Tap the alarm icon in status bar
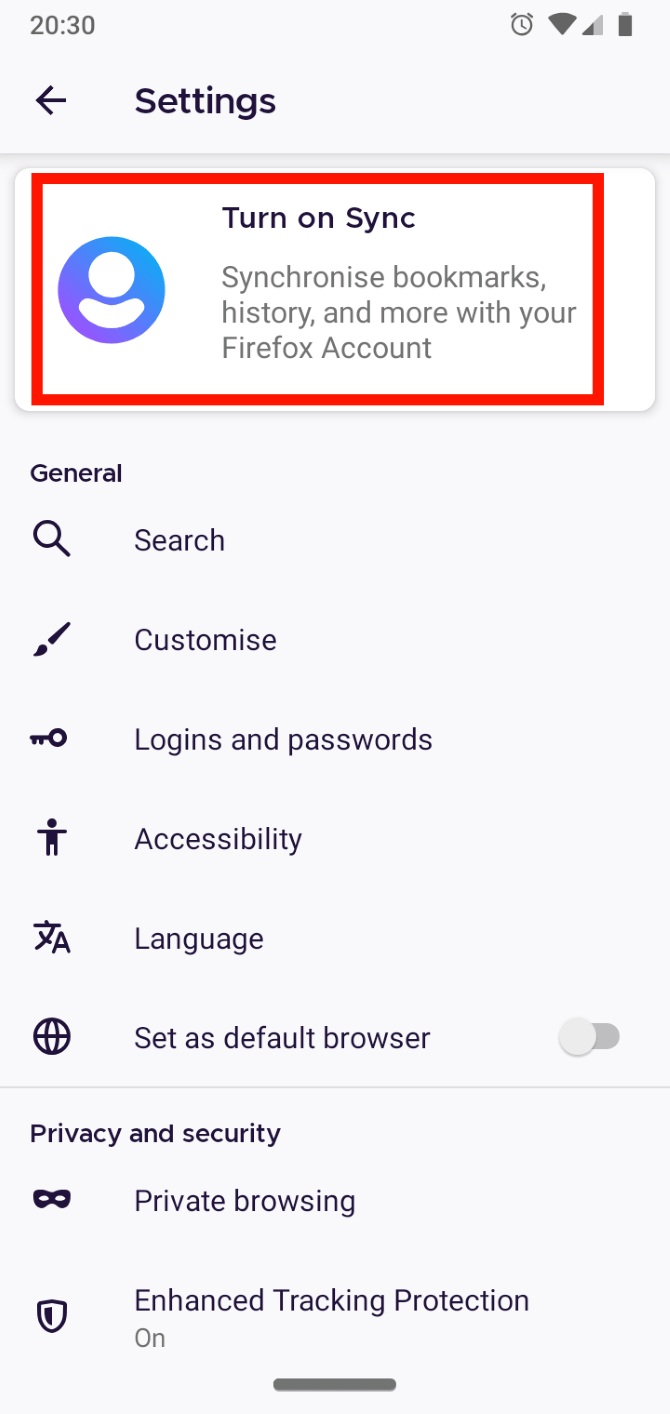Image resolution: width=670 pixels, height=1414 pixels. tap(522, 25)
